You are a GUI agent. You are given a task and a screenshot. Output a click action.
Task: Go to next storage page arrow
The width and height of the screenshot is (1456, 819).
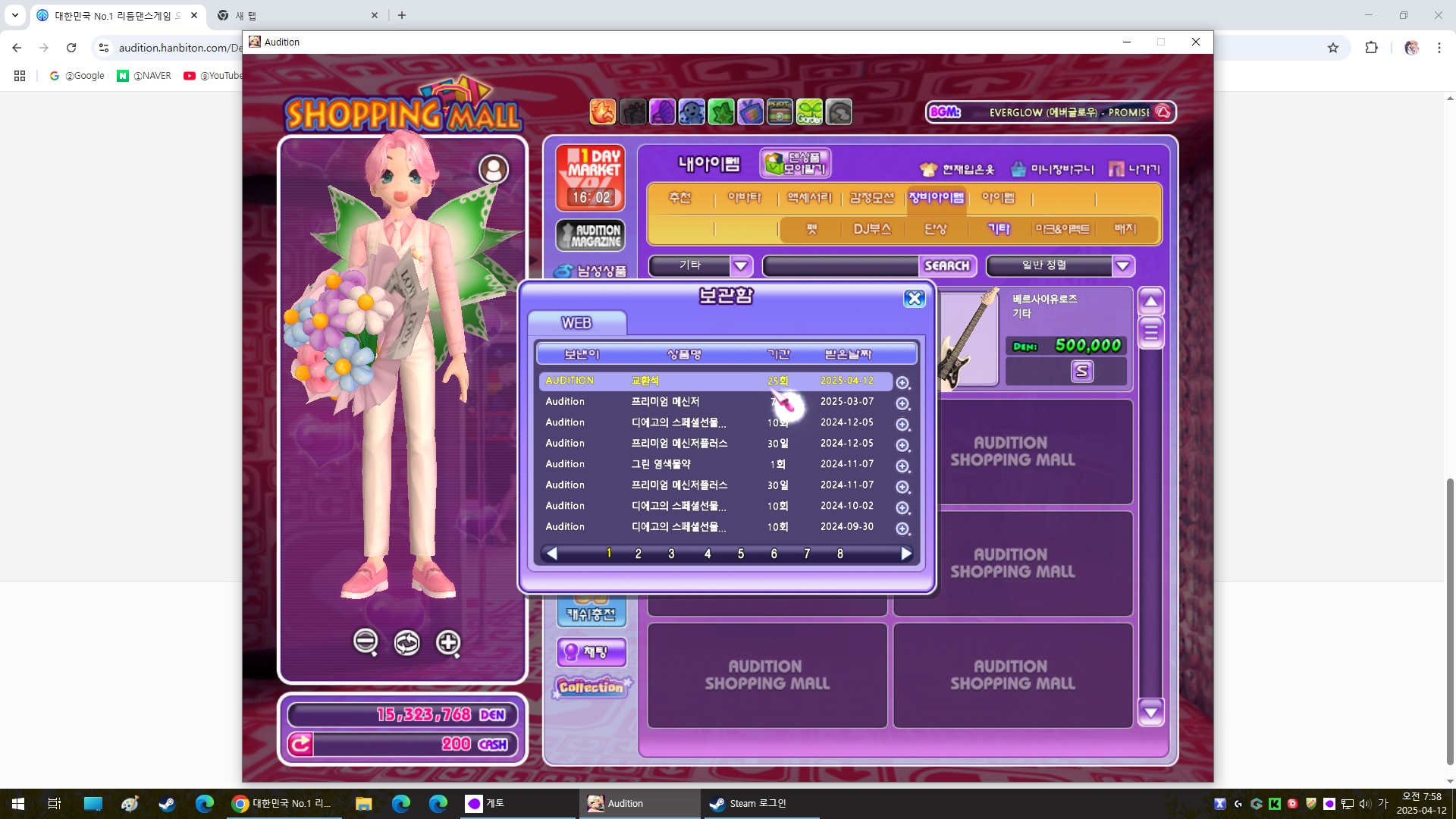[x=906, y=554]
